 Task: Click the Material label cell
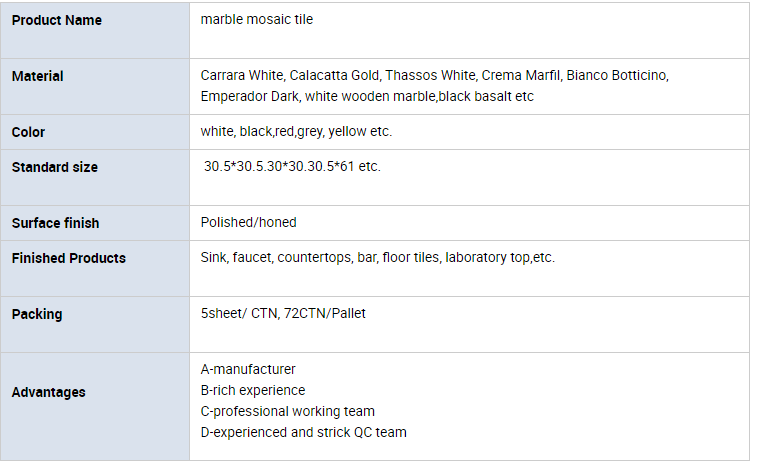[x=95, y=86]
